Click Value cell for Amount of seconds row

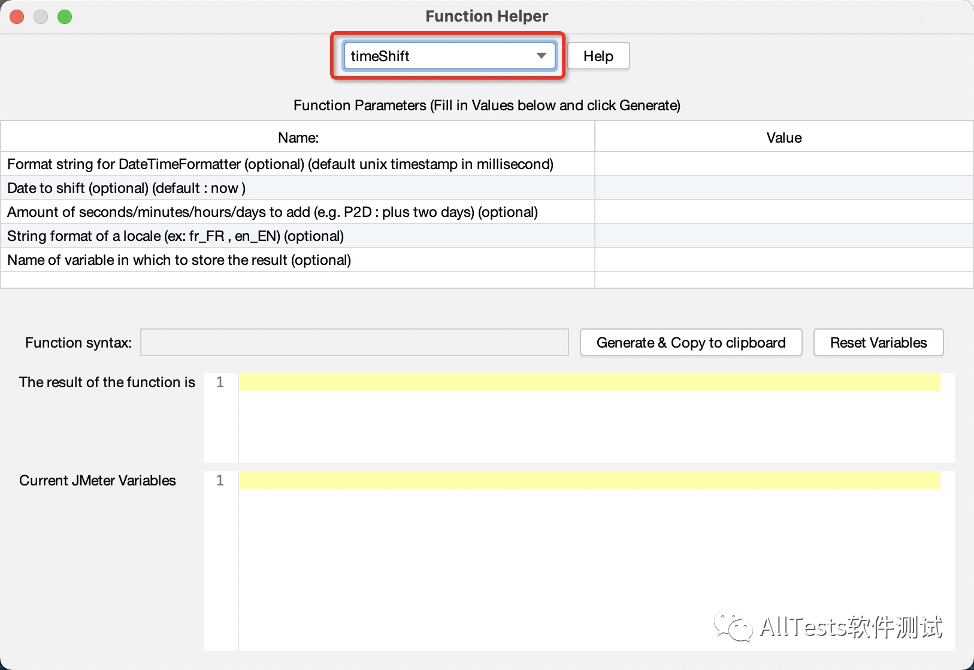pos(784,212)
